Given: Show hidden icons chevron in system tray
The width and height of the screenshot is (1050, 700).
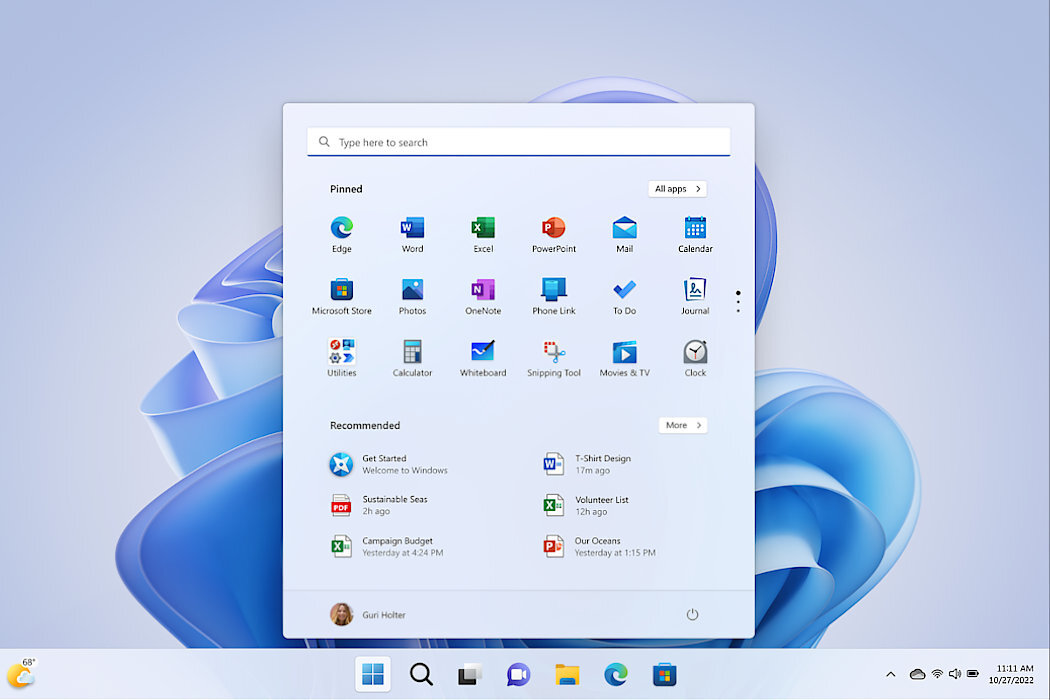Looking at the screenshot, I should (x=890, y=675).
